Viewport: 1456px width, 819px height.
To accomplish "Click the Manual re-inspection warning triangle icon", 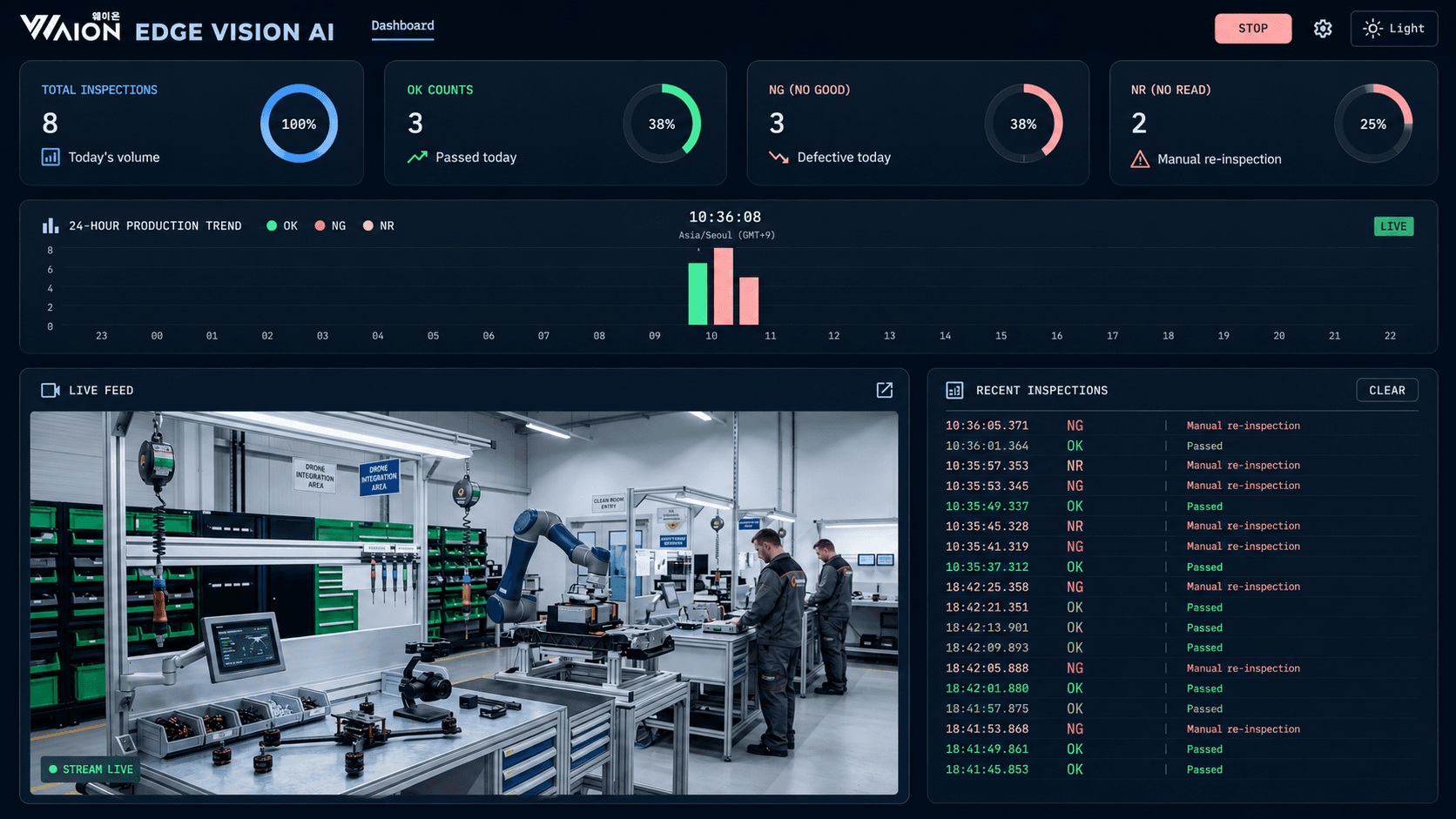I will [1140, 159].
